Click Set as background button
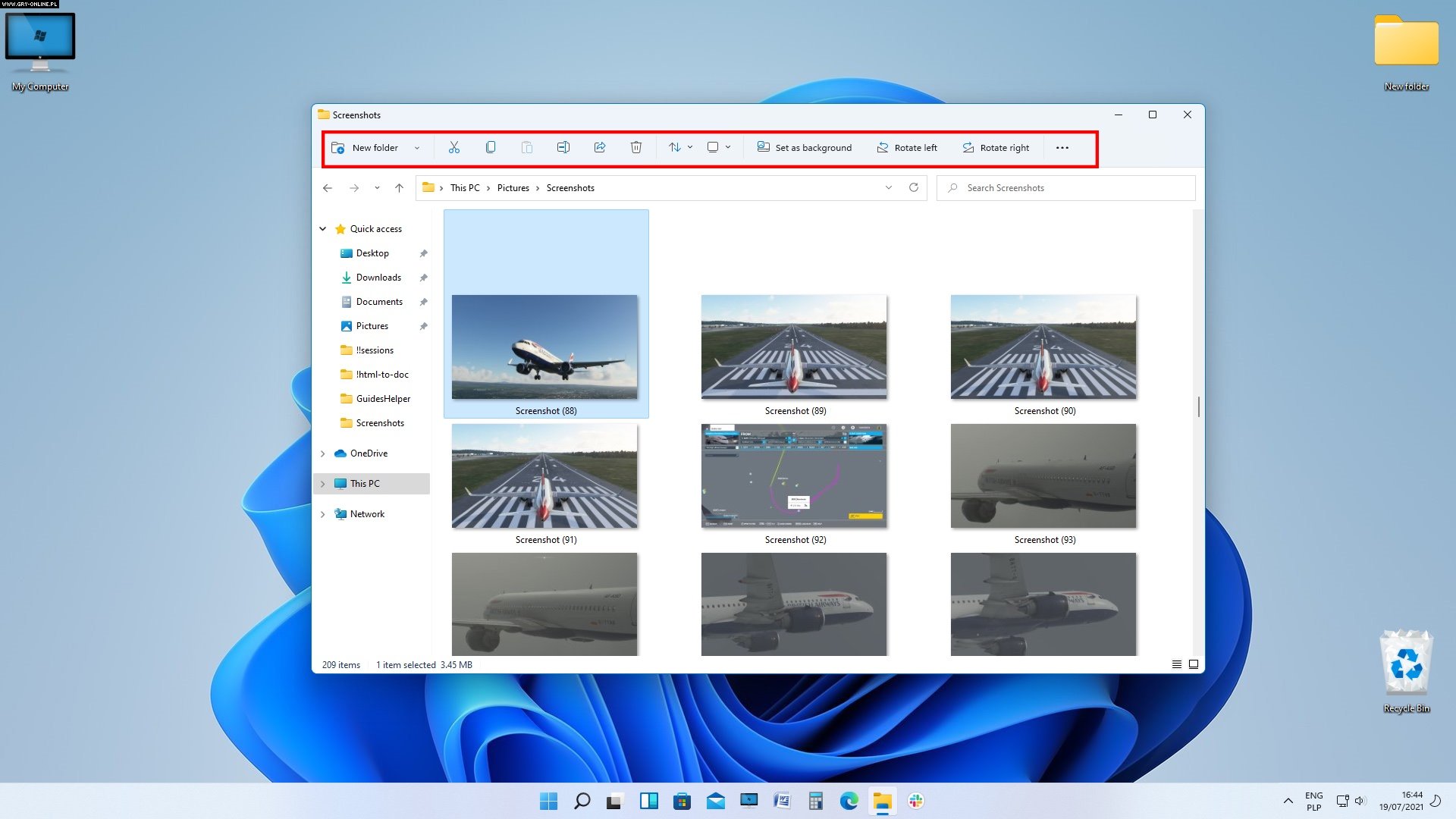This screenshot has height=819, width=1456. [805, 148]
